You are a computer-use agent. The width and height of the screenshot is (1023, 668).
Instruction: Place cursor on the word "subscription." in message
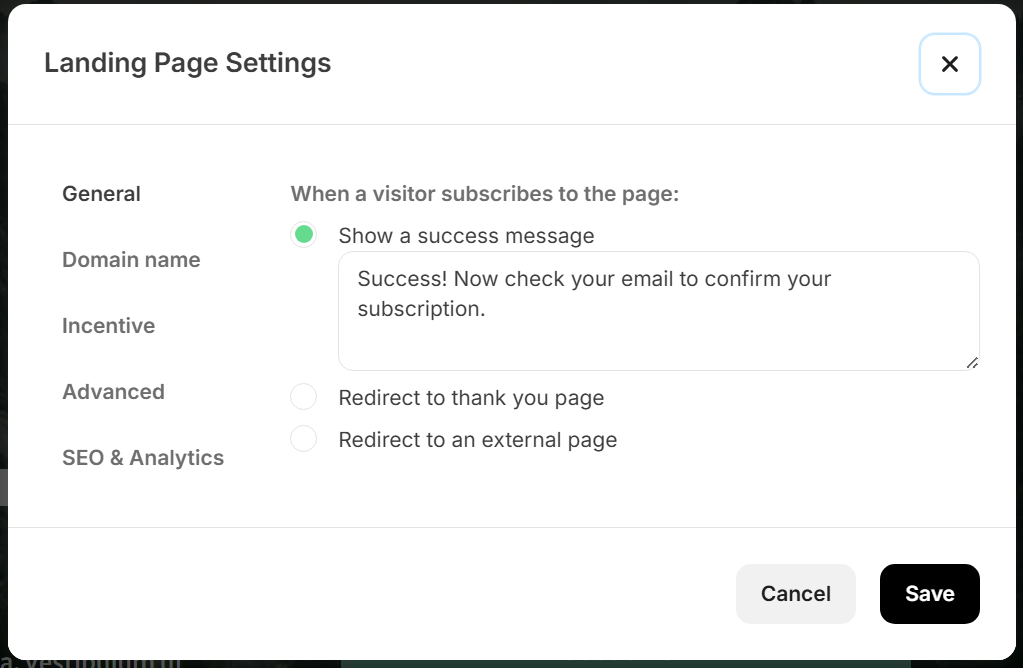pos(421,309)
